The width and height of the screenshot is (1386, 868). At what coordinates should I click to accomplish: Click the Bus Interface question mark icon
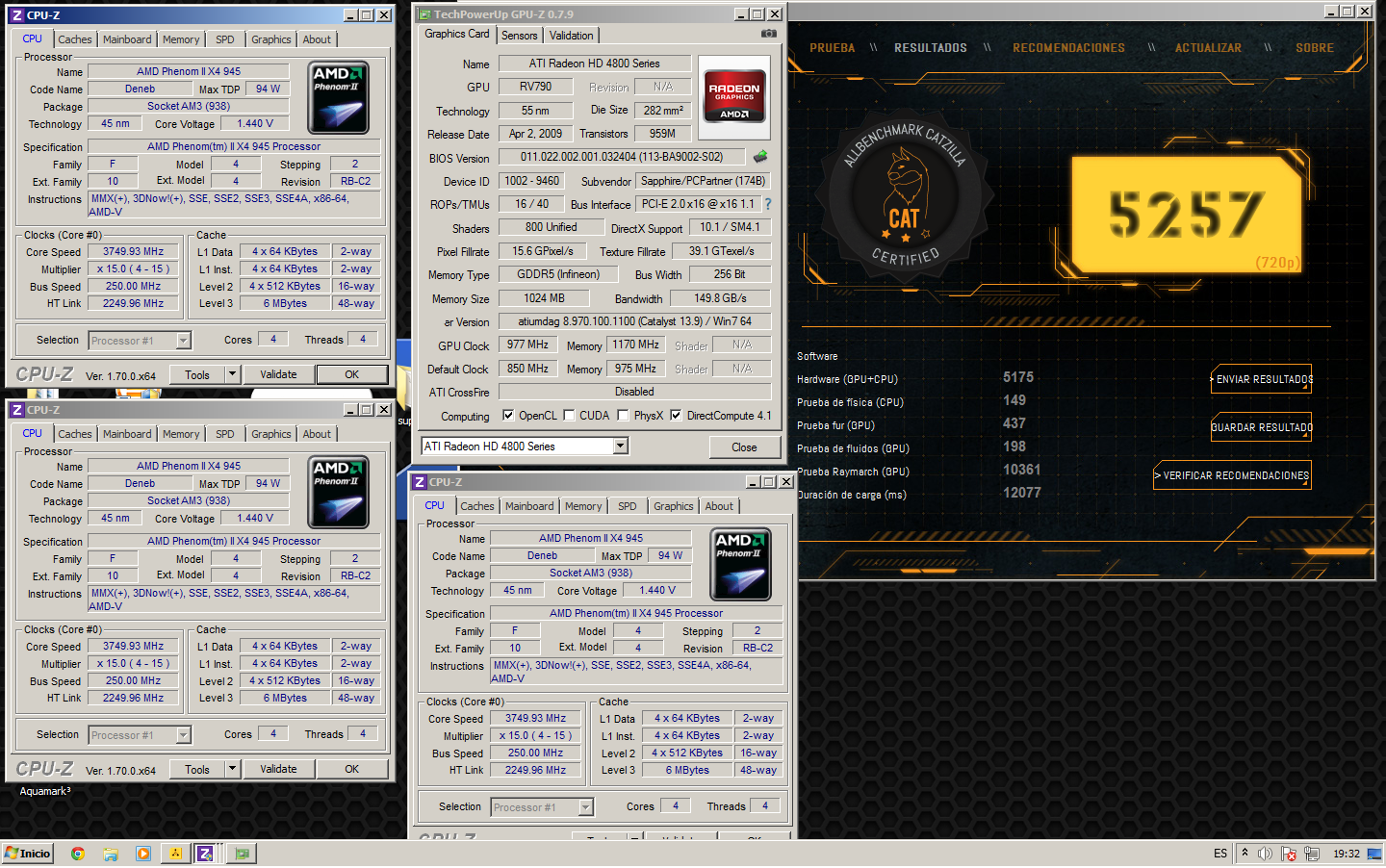(x=768, y=204)
